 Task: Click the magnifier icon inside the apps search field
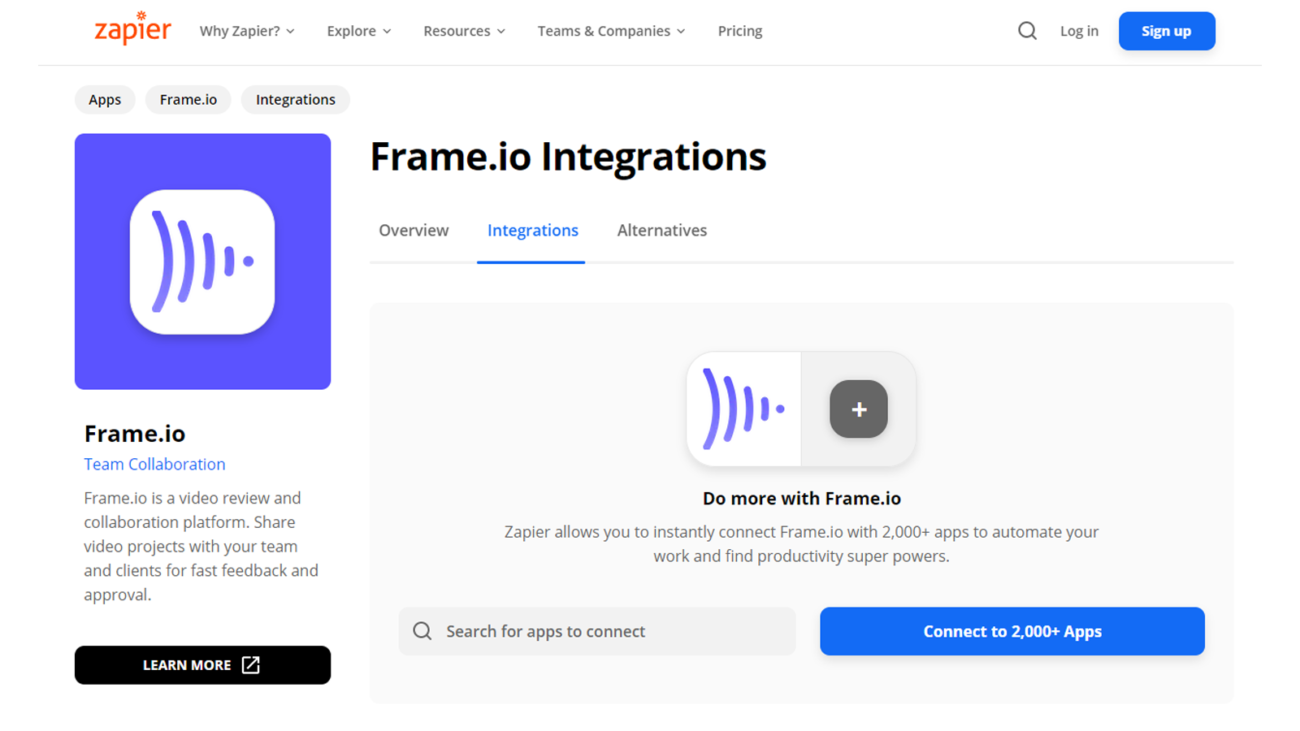point(422,631)
